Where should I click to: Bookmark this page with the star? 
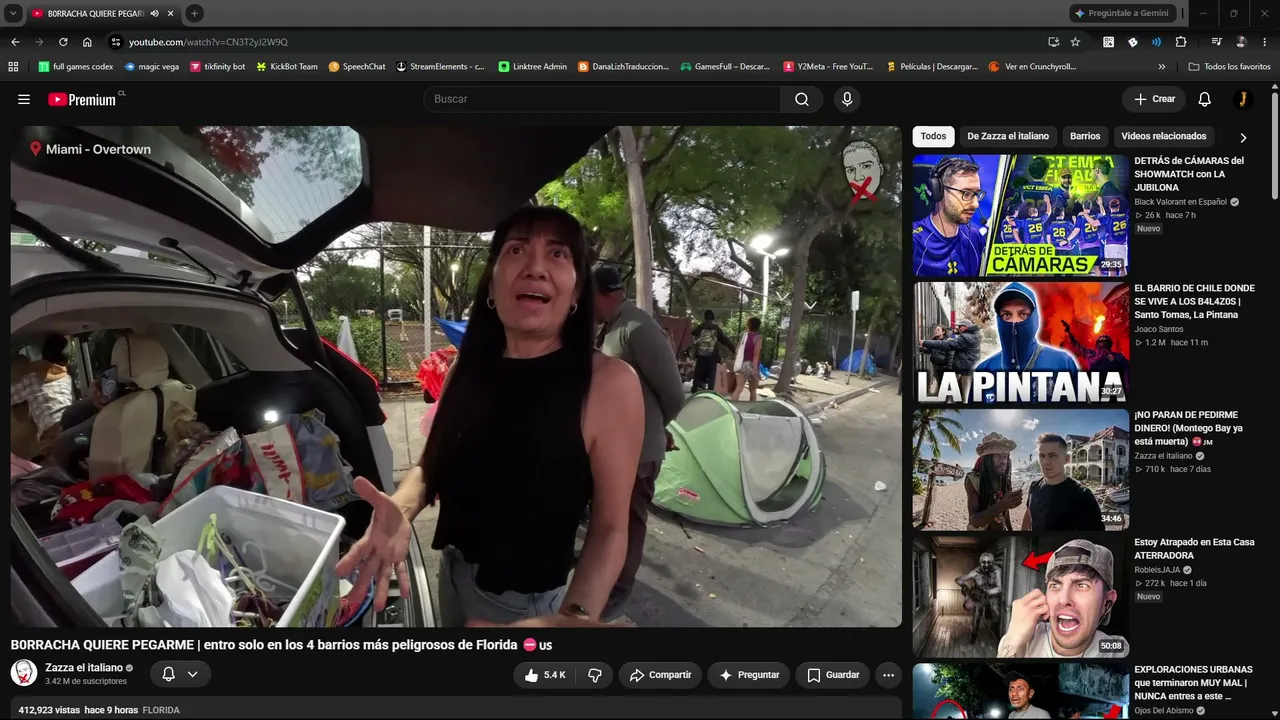click(x=1075, y=42)
